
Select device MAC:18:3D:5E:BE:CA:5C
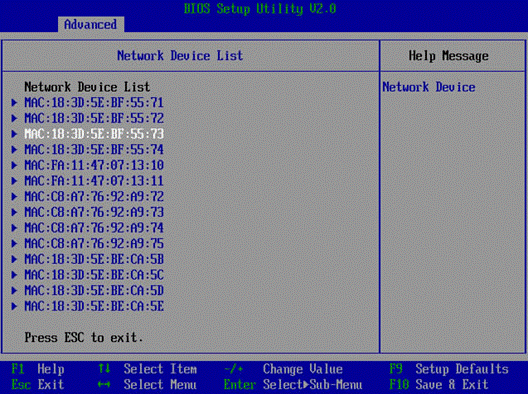94,275
